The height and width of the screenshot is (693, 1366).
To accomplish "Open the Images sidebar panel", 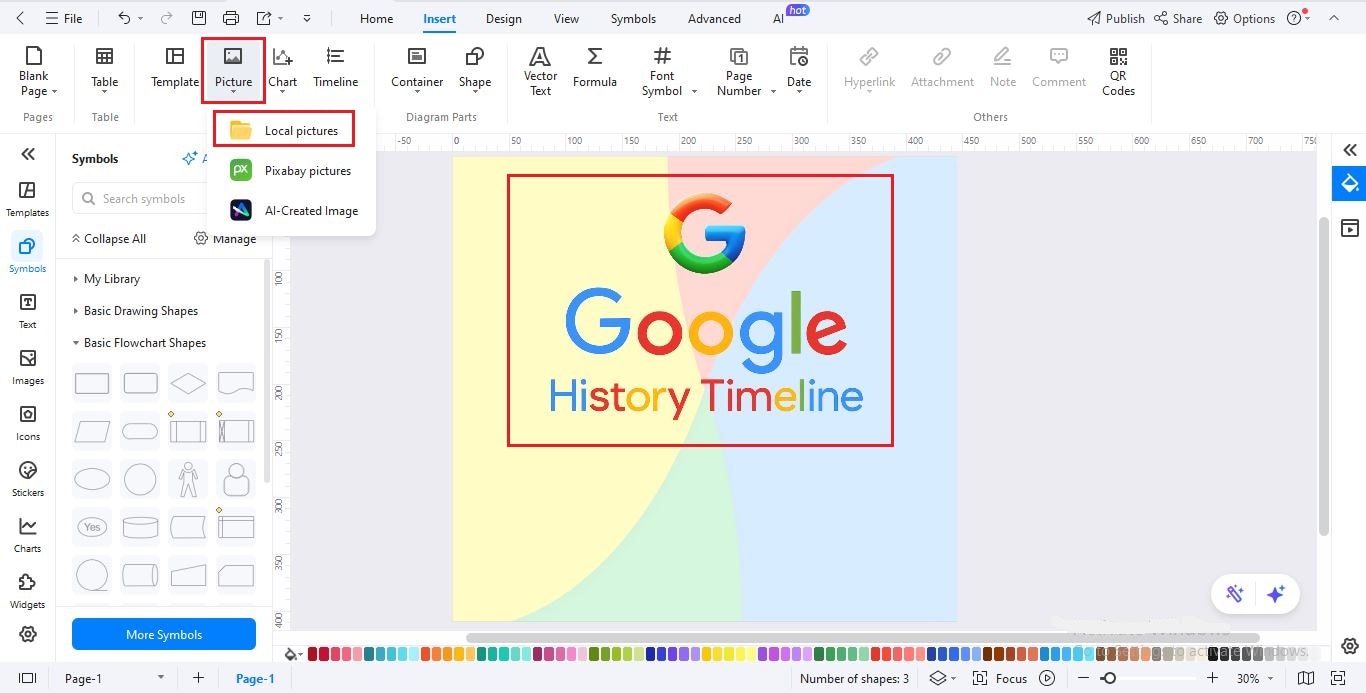I will 27,367.
